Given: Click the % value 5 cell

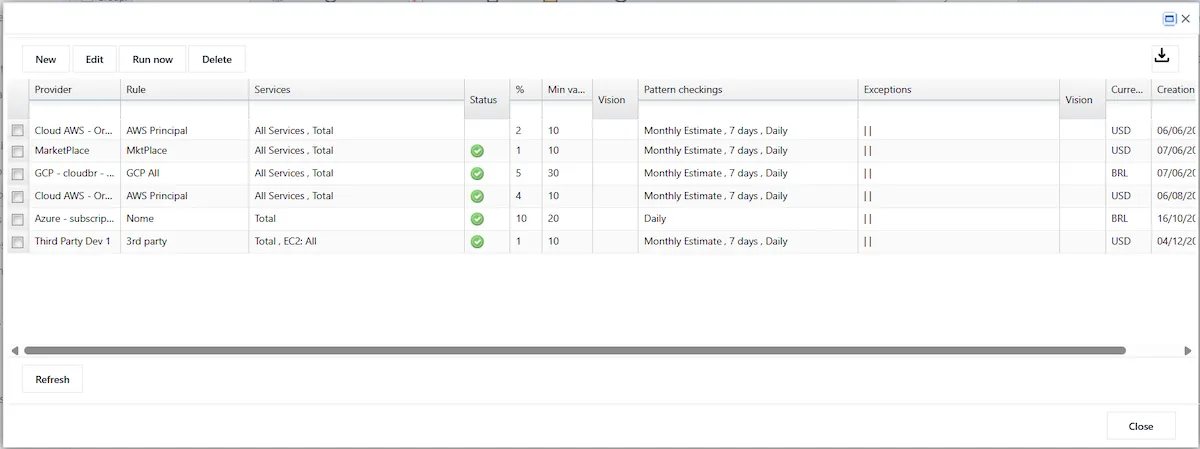Looking at the screenshot, I should click(x=526, y=173).
